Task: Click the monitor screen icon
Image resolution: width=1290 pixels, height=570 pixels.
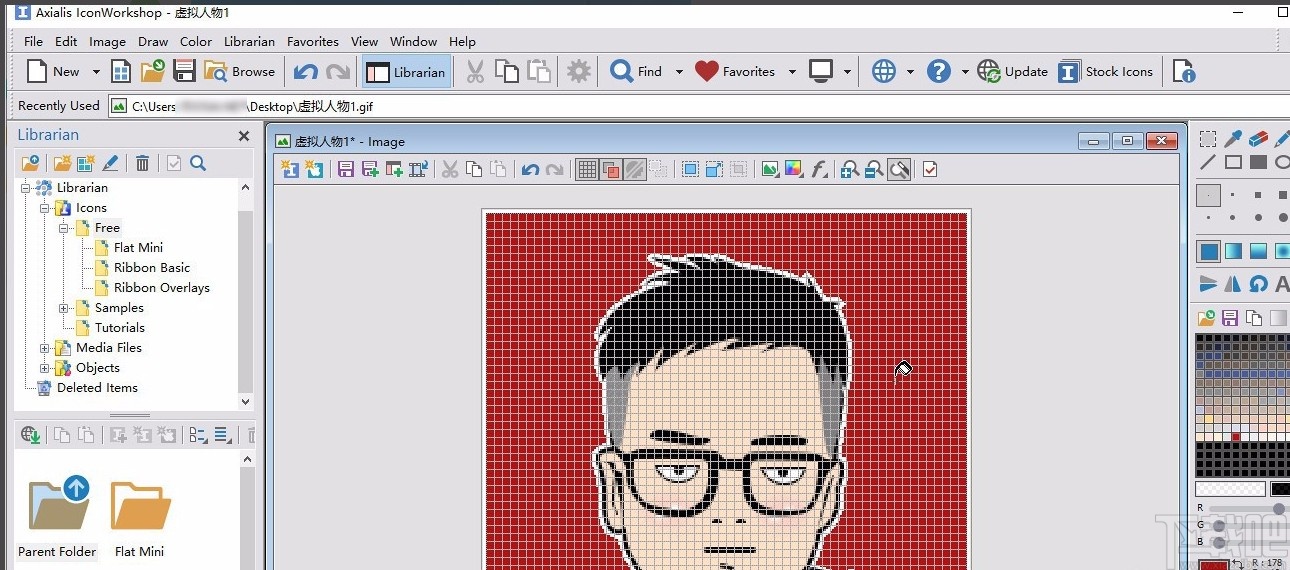Action: pos(821,71)
